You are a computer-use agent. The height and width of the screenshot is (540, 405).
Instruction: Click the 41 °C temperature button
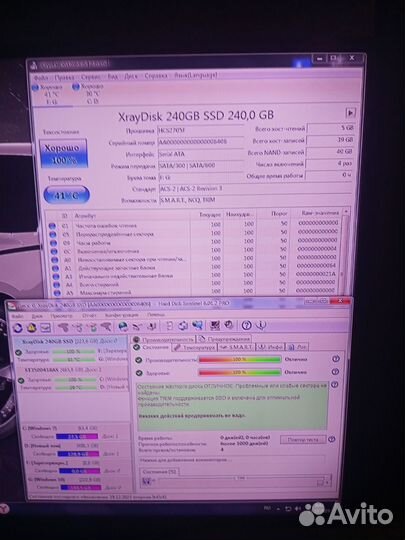66,195
